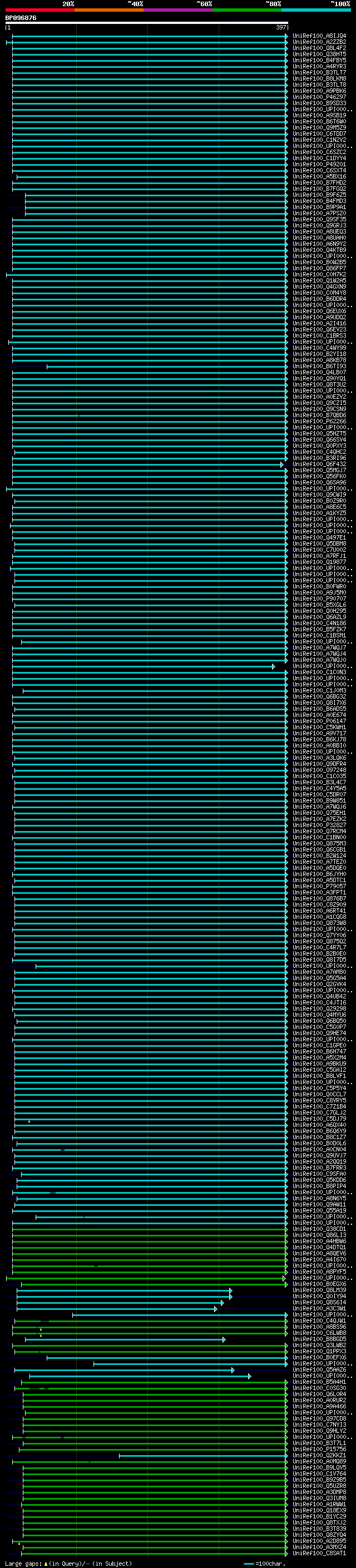Image resolution: width=356 pixels, height=1568 pixels.
Task: Click label UniRef100_C1DYY4
Action: coord(319,159)
